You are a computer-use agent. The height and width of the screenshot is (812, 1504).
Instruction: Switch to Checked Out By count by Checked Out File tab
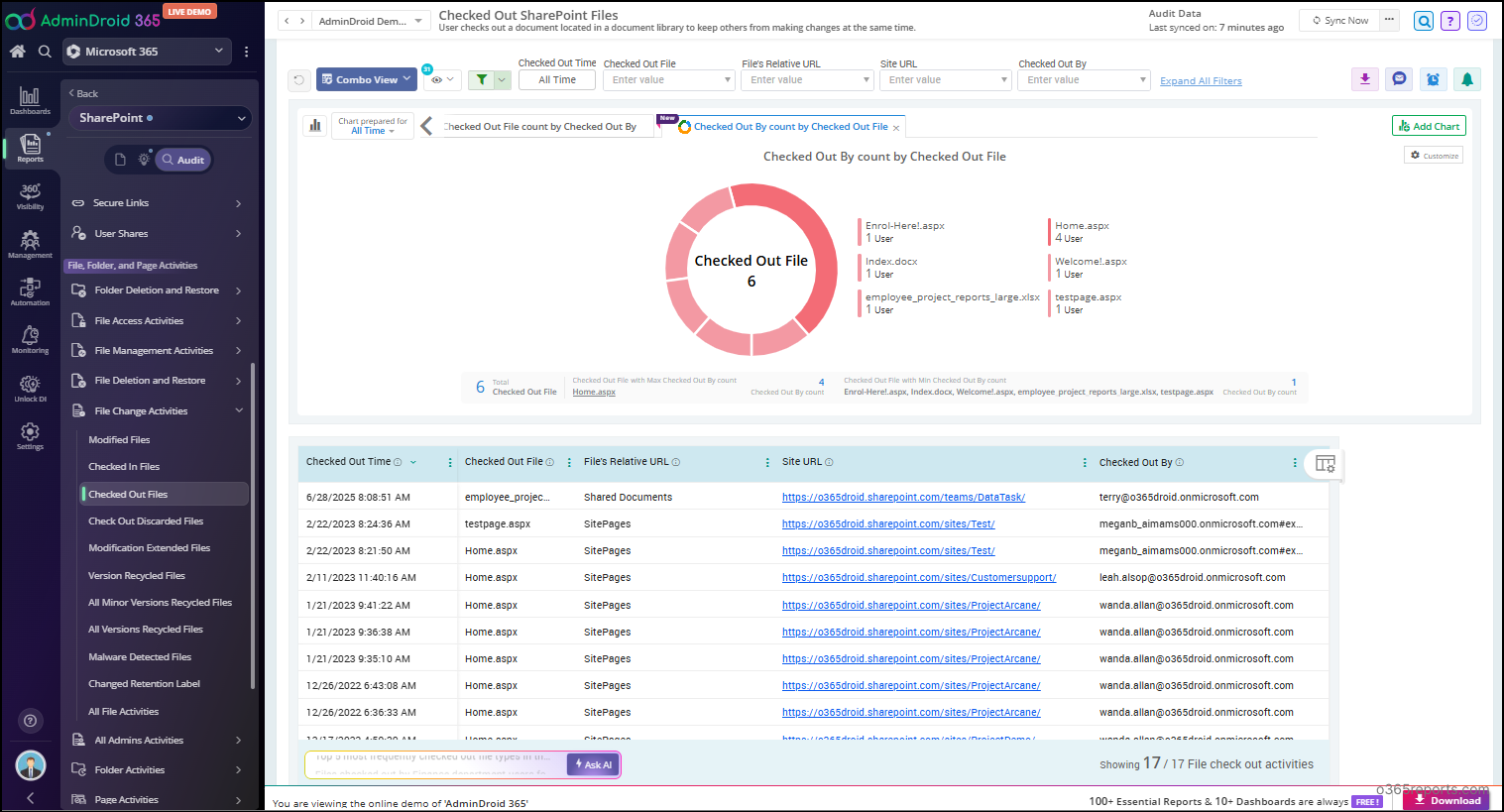click(790, 127)
